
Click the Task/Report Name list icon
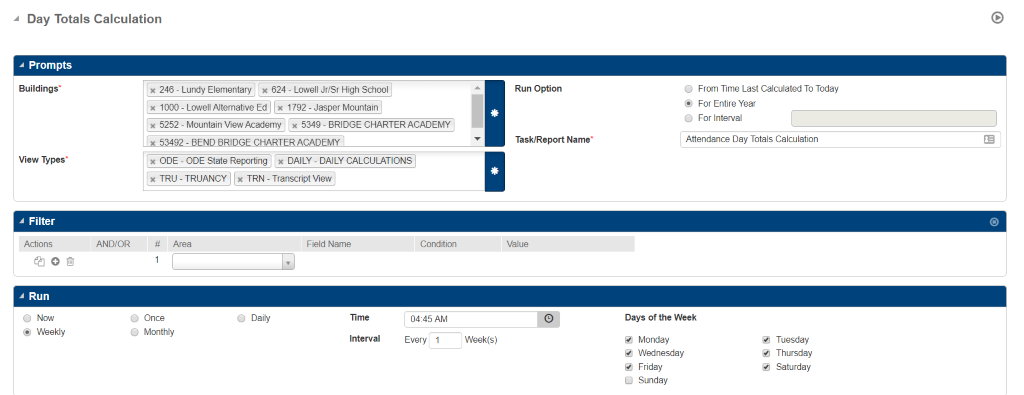pyautogui.click(x=989, y=139)
